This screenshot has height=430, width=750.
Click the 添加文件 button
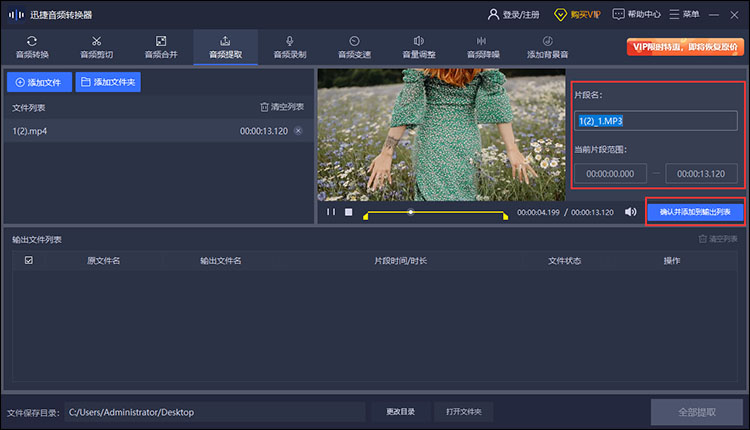[39, 82]
